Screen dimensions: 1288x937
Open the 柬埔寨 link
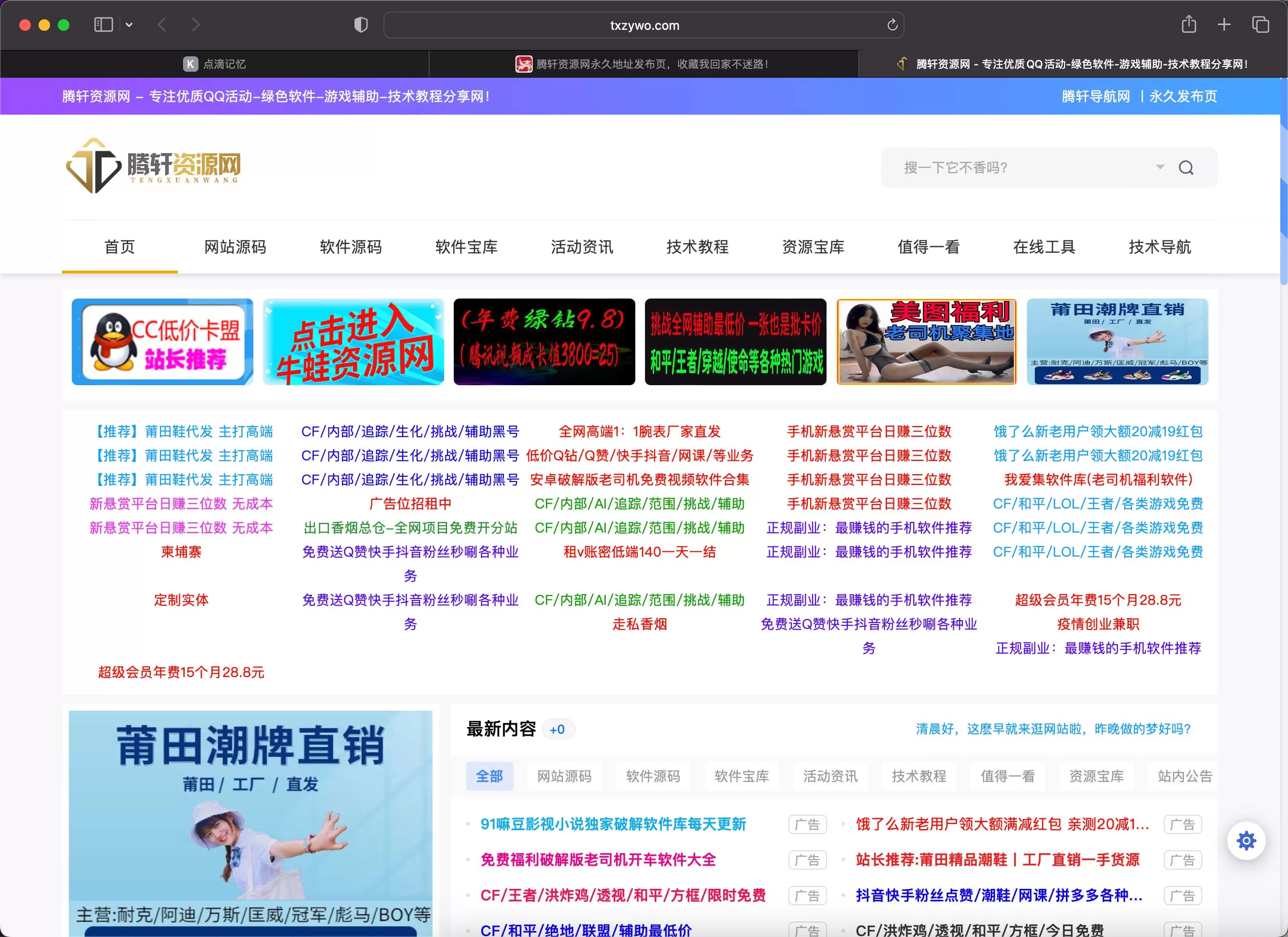(x=181, y=552)
